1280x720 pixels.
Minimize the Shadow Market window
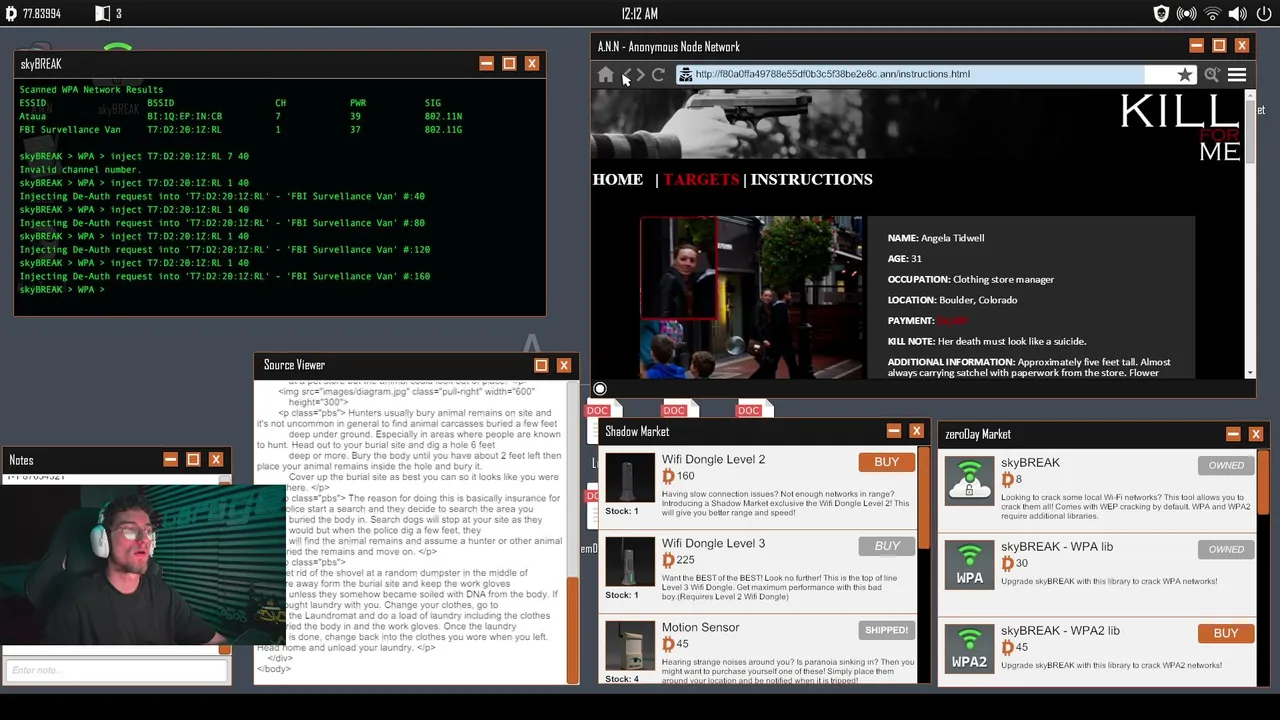pos(893,431)
